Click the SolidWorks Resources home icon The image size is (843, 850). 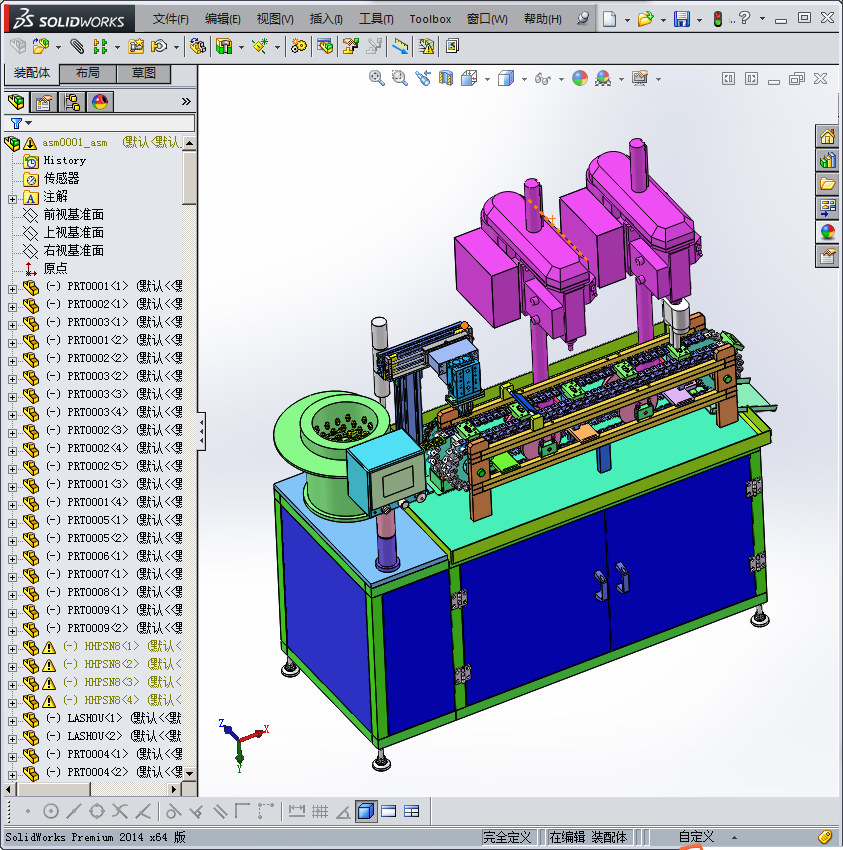click(827, 136)
